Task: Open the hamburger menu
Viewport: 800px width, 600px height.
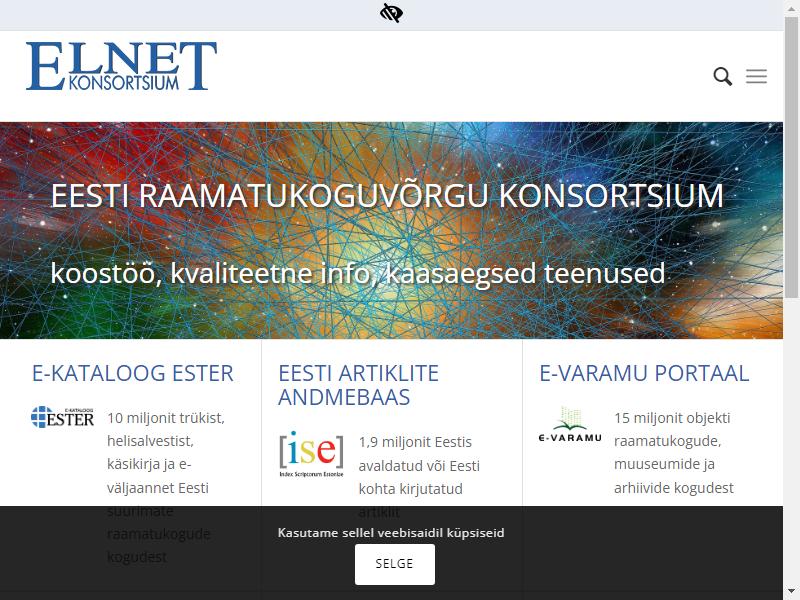Action: coord(756,76)
